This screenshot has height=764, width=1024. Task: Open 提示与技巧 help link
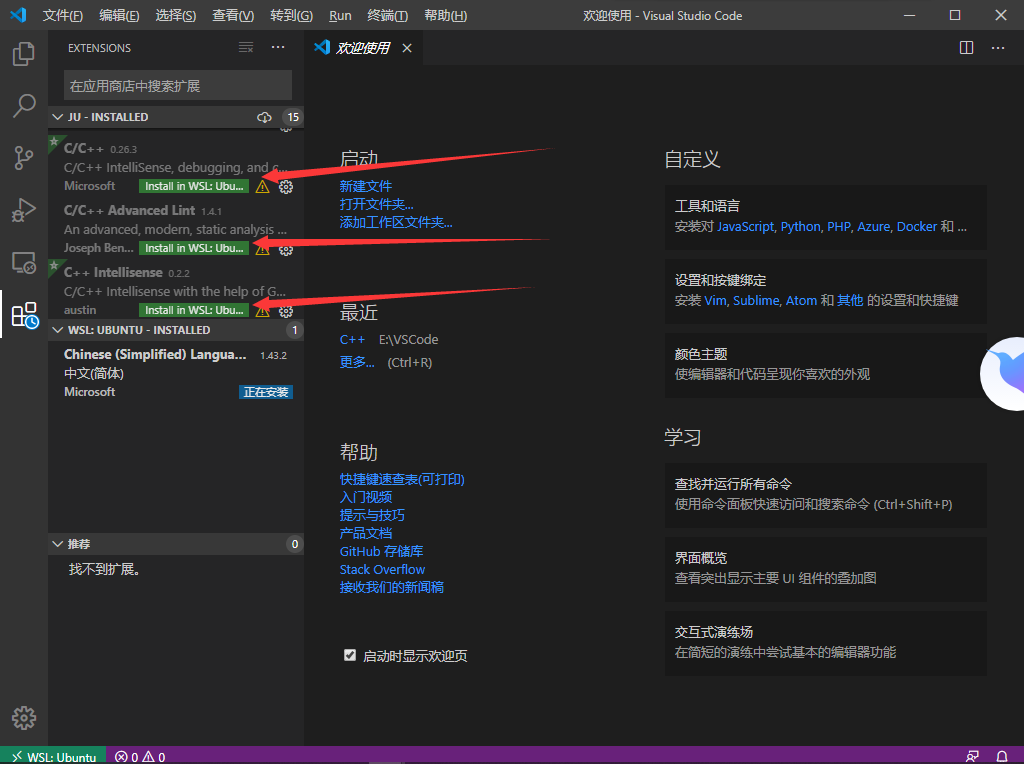372,515
